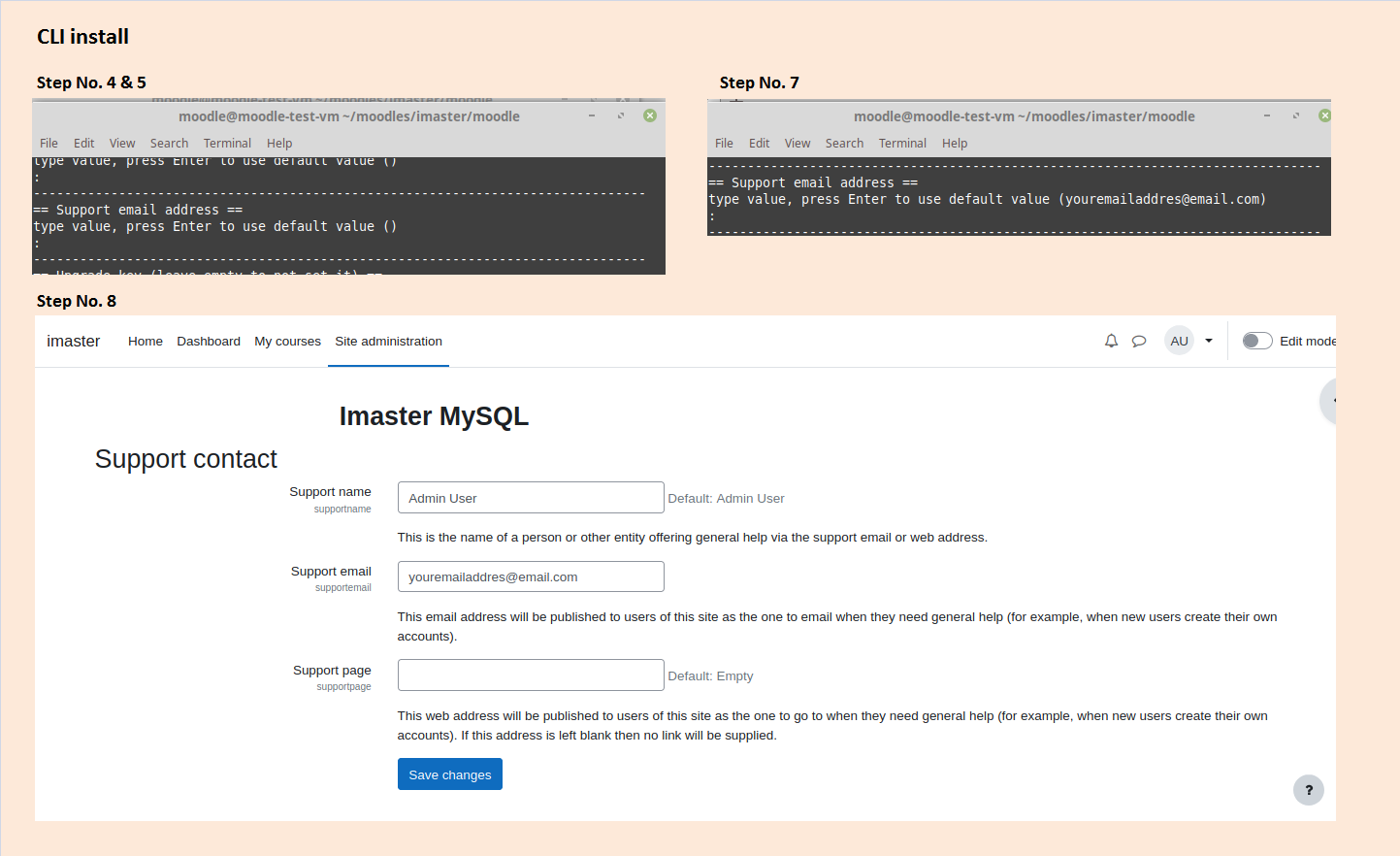Open Edit menu in Step 4 & 5 terminal

click(x=84, y=144)
